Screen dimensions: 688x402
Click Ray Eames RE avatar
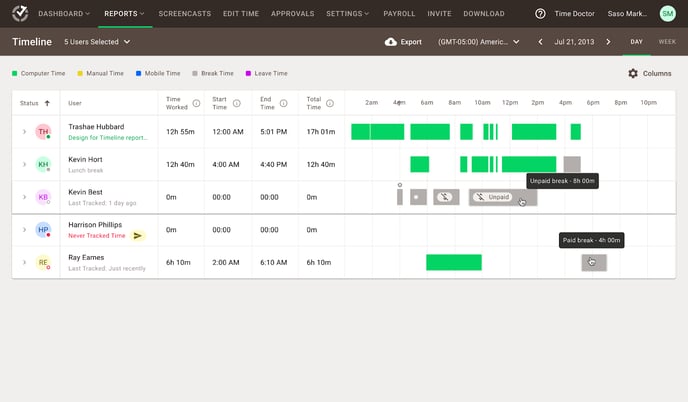coord(43,262)
